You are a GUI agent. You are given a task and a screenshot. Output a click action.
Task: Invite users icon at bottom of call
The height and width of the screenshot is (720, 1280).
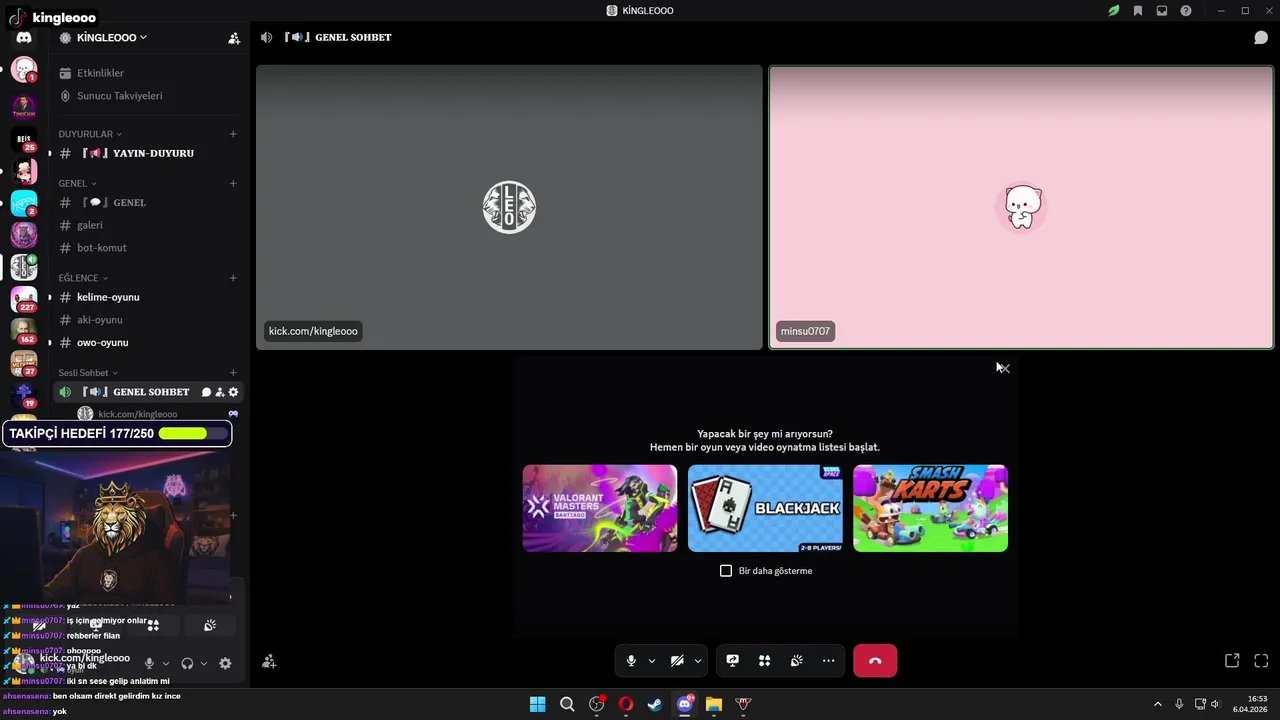pos(269,662)
